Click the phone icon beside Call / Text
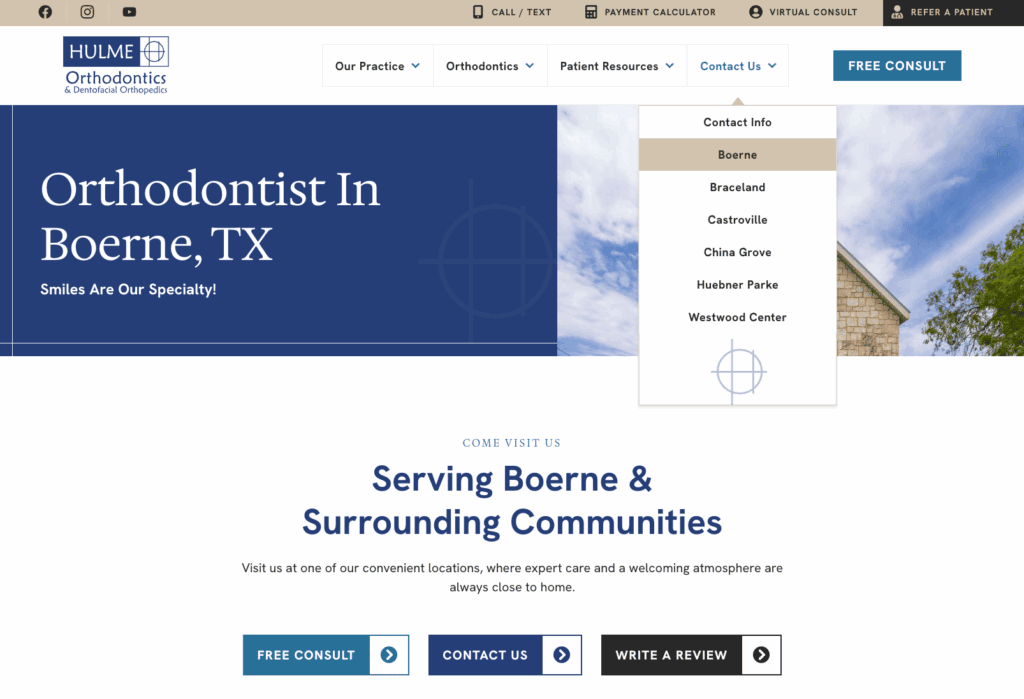The height and width of the screenshot is (699, 1024). click(478, 12)
